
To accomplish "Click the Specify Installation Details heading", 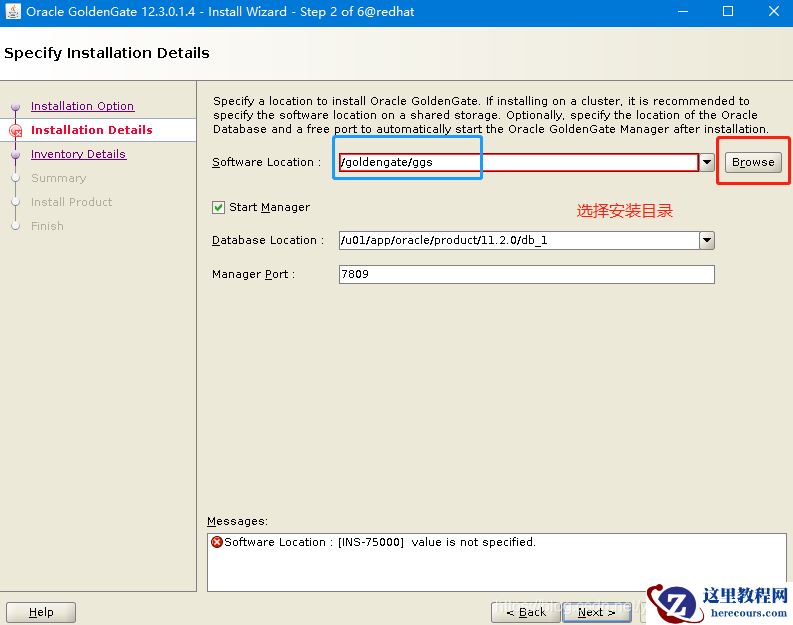I will tap(107, 53).
